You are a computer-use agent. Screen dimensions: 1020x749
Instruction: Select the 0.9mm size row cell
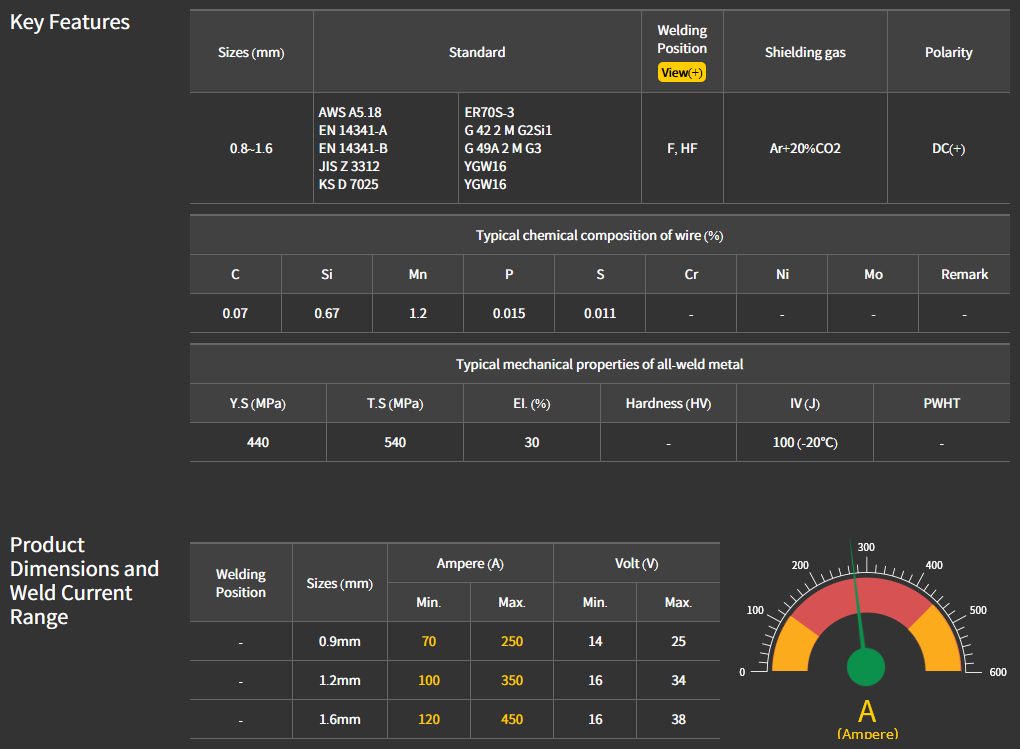point(339,641)
